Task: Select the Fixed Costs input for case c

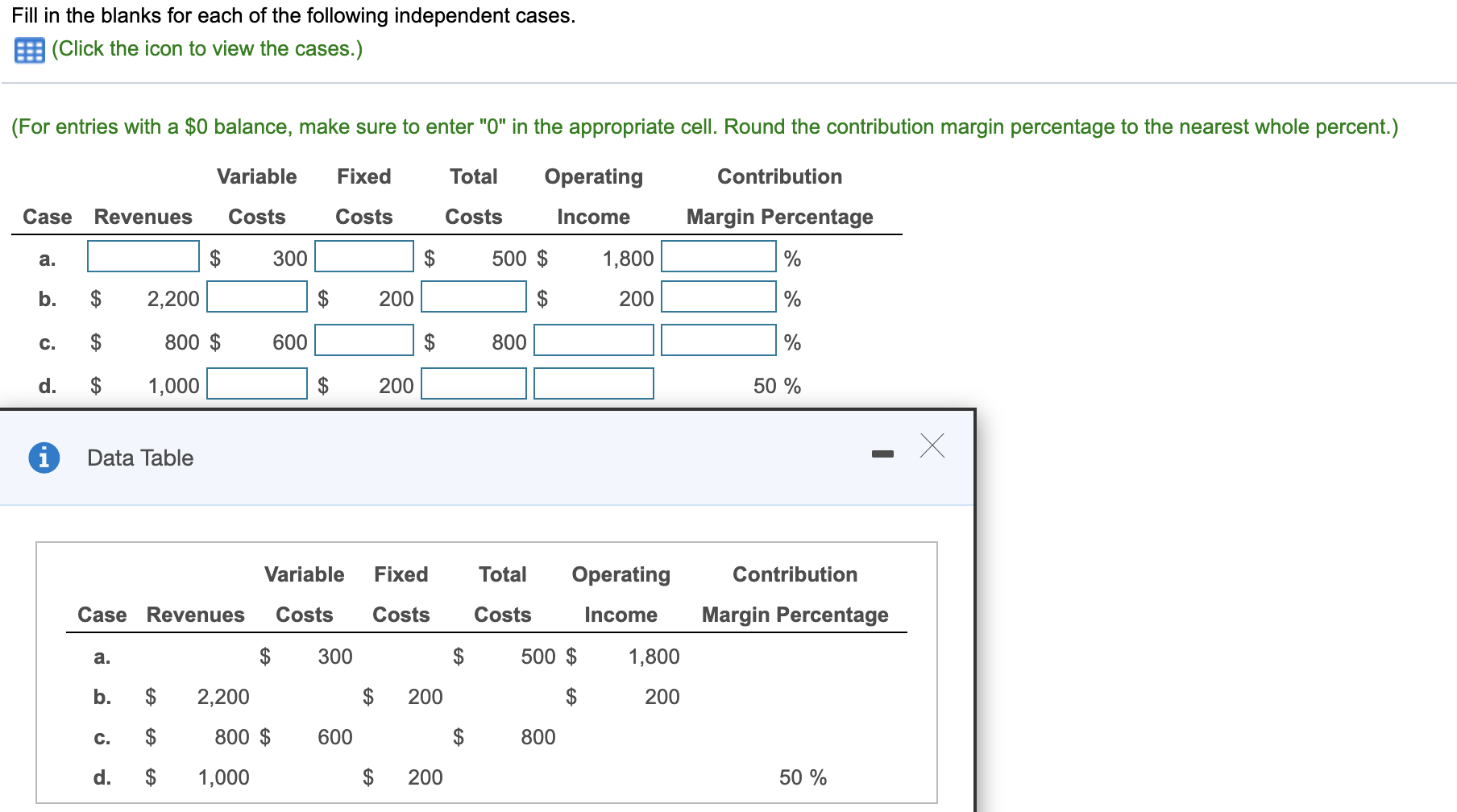Action: coord(364,341)
